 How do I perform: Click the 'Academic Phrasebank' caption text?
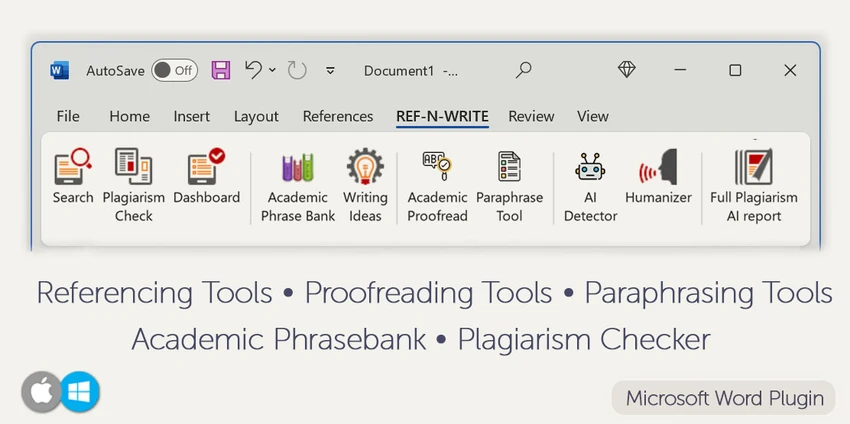(279, 340)
